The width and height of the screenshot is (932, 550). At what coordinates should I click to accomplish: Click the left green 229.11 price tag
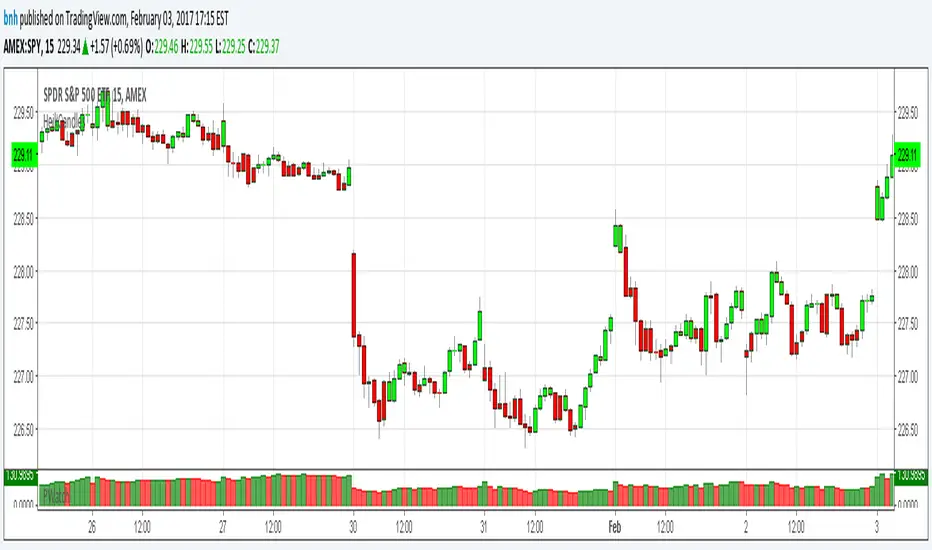23,154
